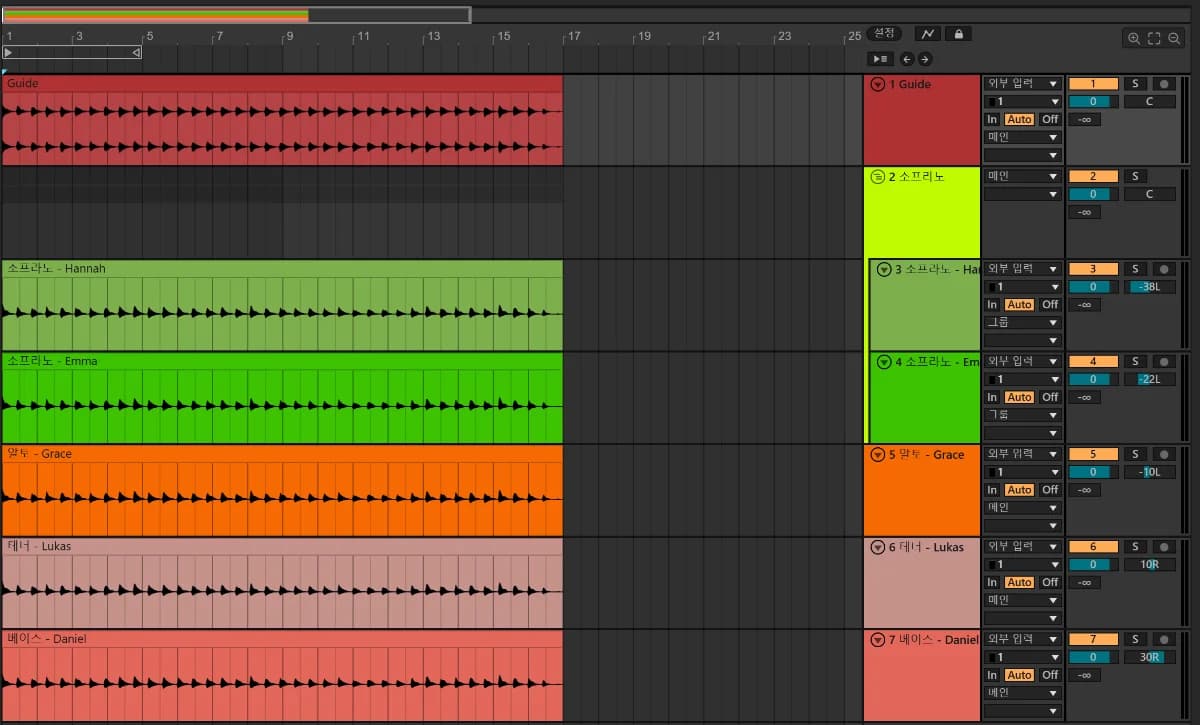Collapse the 1 Guide track

pos(878,85)
